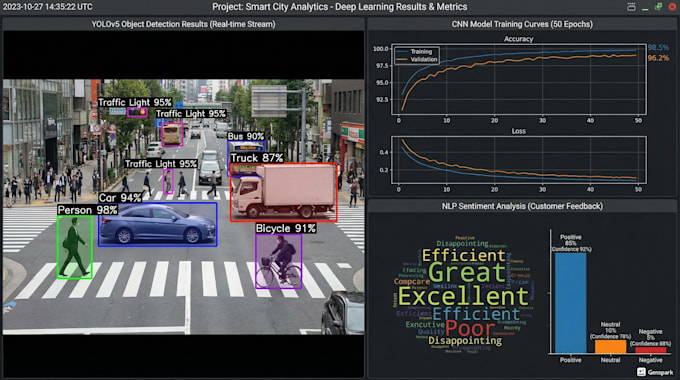Viewport: 680px width, 380px height.
Task: Click the Loss chart title
Action: (518, 131)
